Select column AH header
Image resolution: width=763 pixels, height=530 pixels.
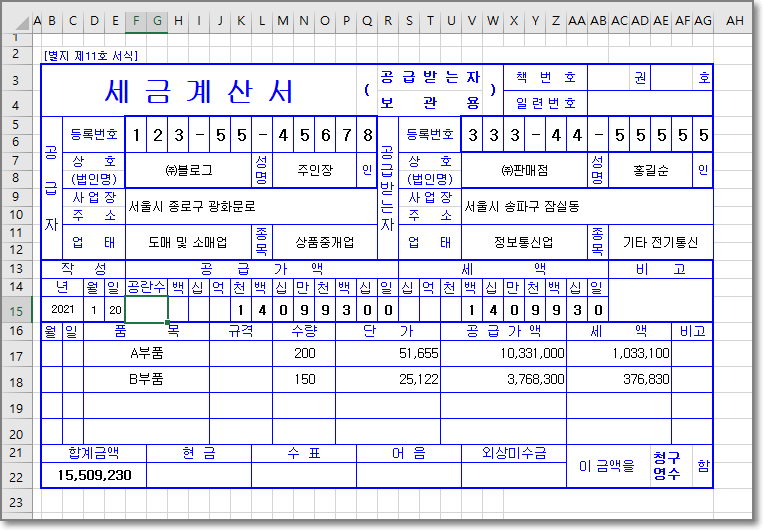point(734,21)
